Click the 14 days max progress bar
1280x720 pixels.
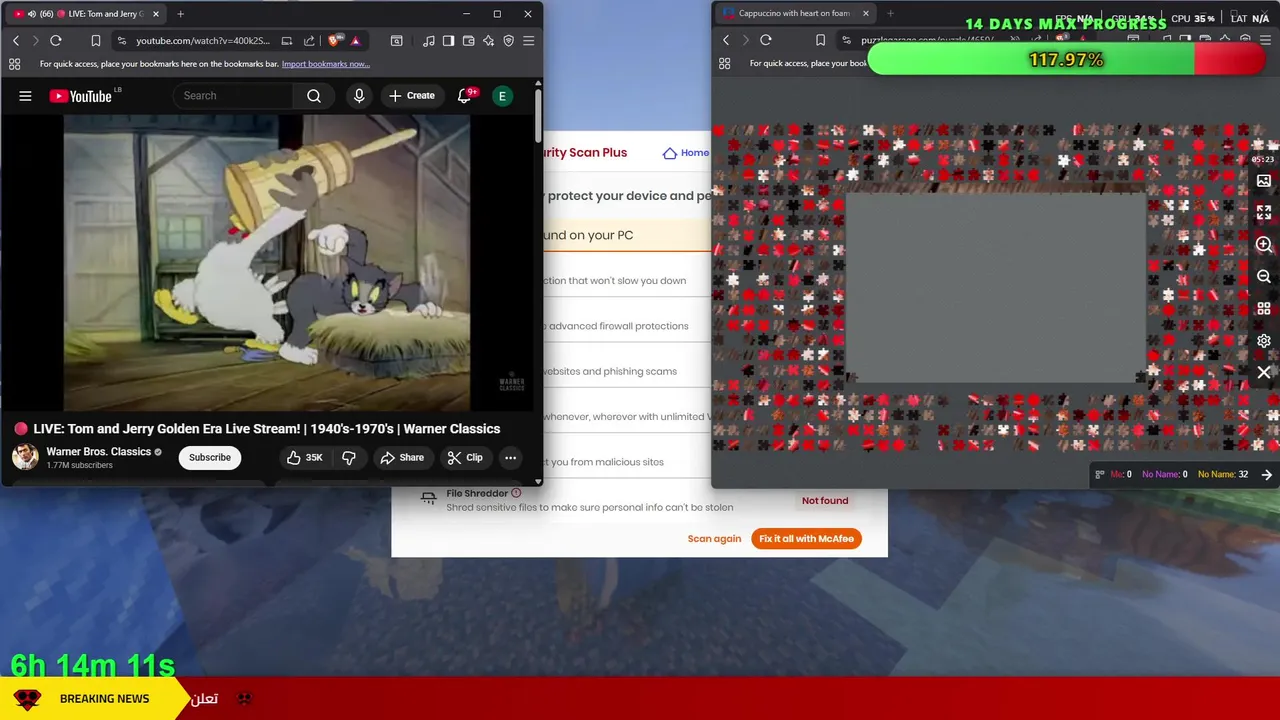click(x=1067, y=60)
